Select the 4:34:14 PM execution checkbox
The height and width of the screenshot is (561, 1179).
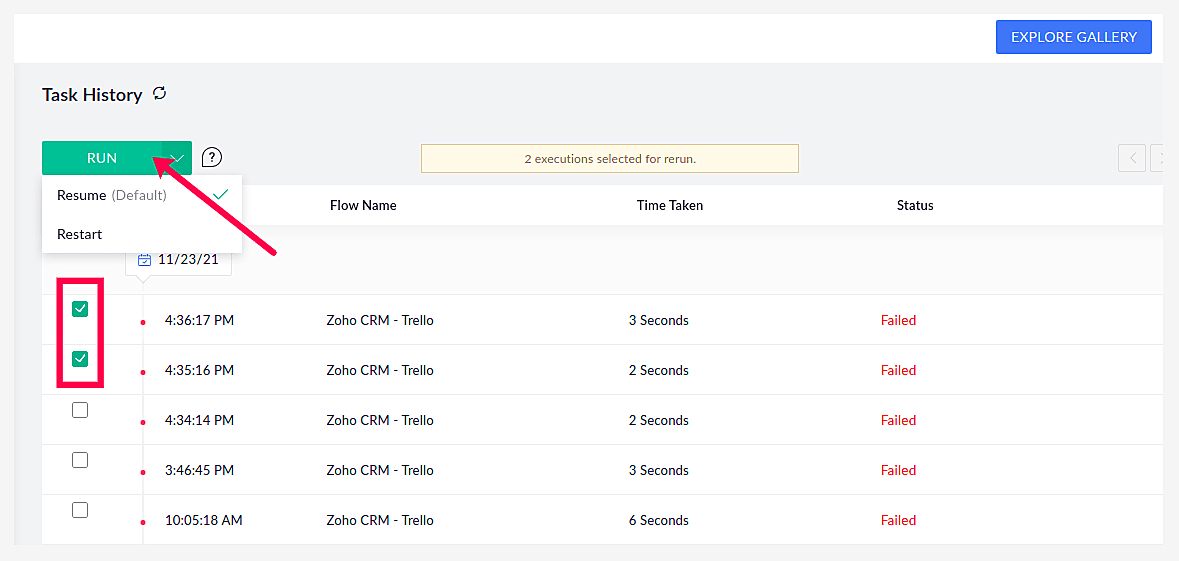pos(80,410)
